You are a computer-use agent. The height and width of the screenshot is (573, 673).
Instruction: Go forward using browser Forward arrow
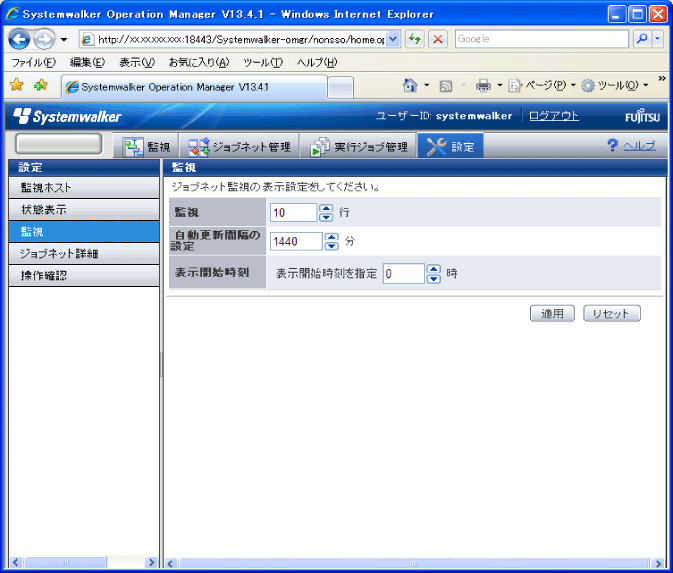(x=44, y=39)
